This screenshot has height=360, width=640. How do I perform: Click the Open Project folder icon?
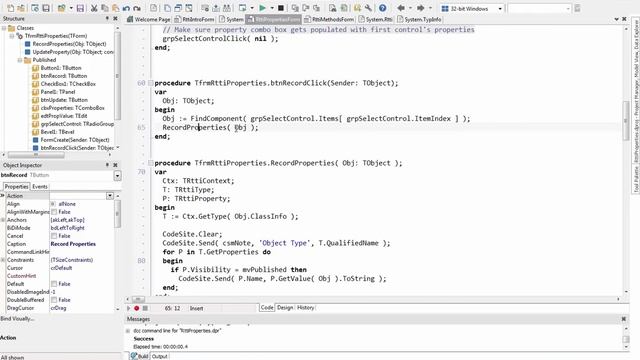pyautogui.click(x=61, y=8)
